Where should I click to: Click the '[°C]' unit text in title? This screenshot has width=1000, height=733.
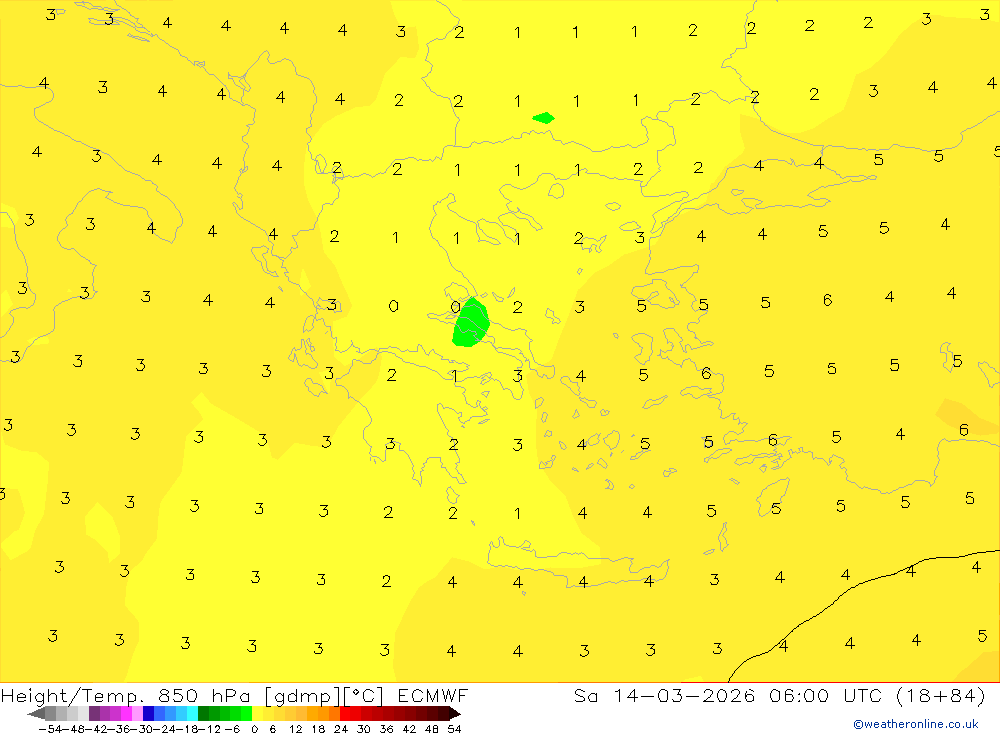tap(363, 696)
